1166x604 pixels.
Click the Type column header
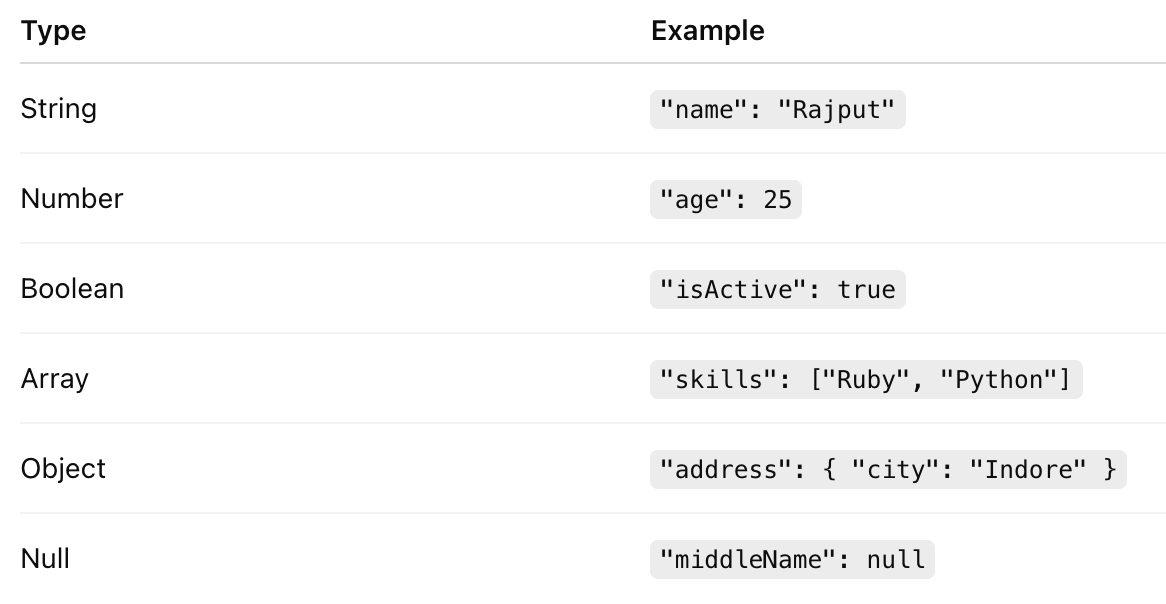click(54, 30)
